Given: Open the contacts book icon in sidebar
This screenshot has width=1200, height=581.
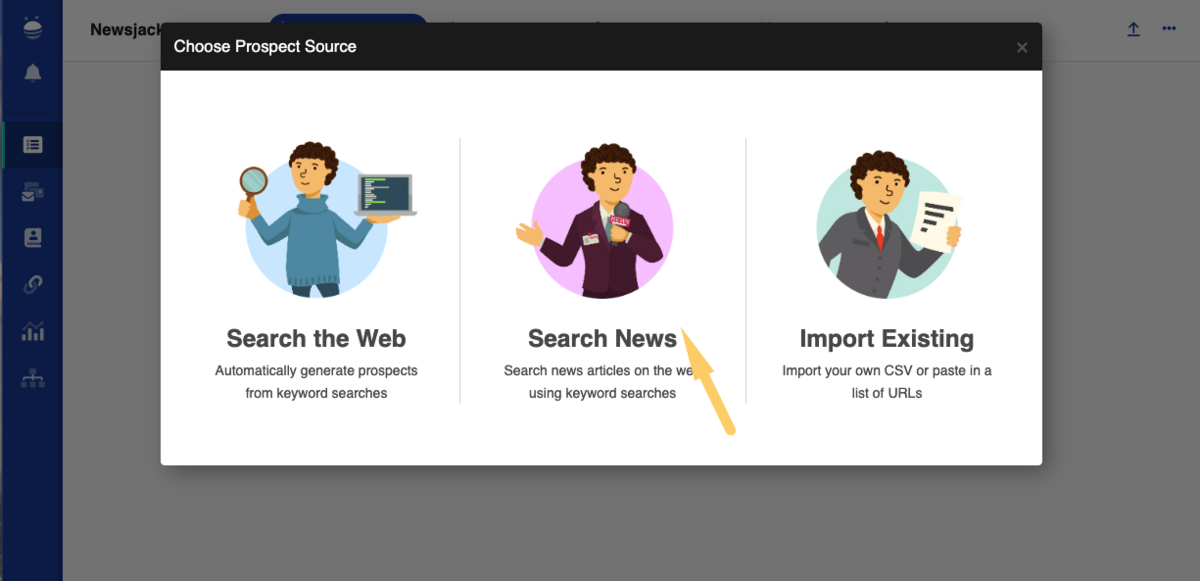Looking at the screenshot, I should (x=33, y=238).
